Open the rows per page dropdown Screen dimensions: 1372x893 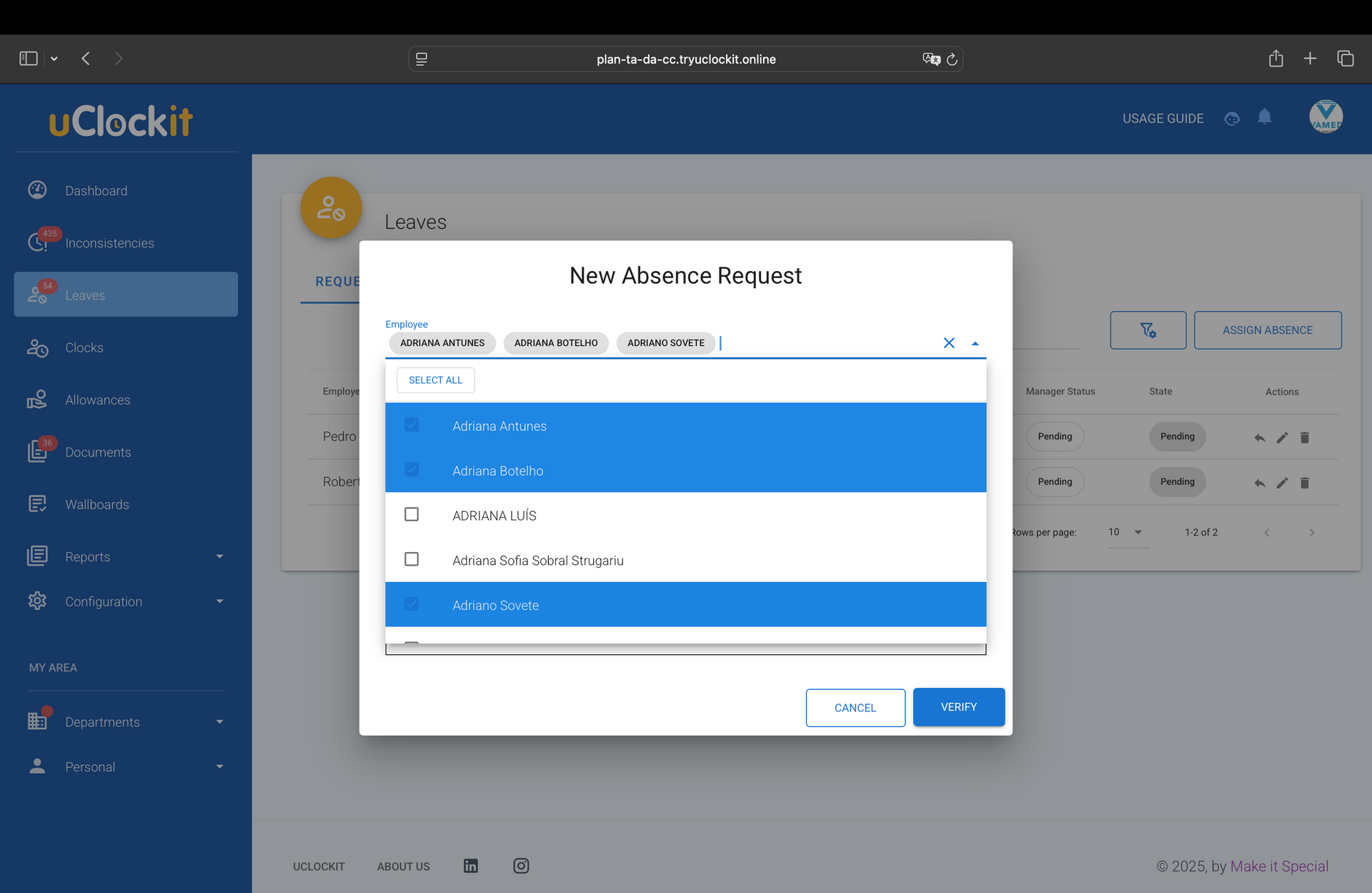point(1128,532)
